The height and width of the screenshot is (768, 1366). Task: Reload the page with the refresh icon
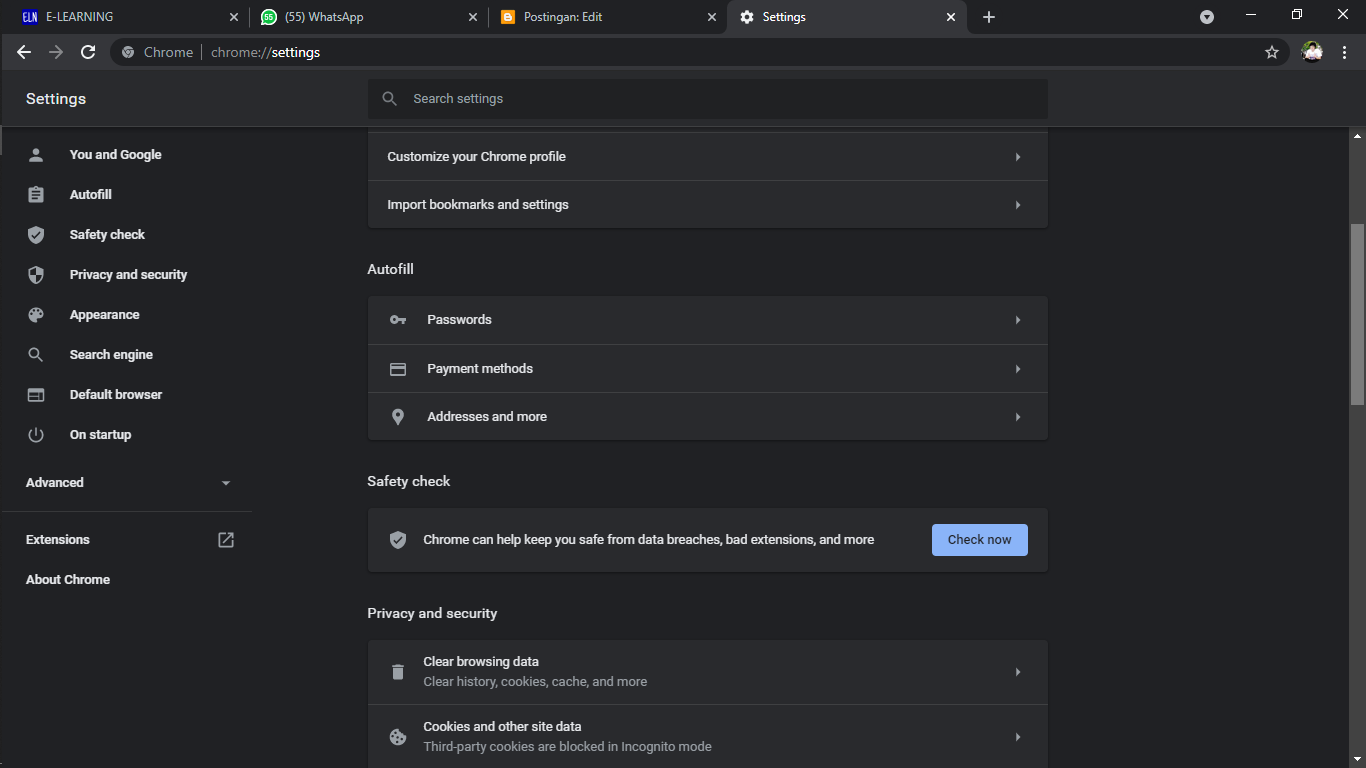pyautogui.click(x=88, y=52)
